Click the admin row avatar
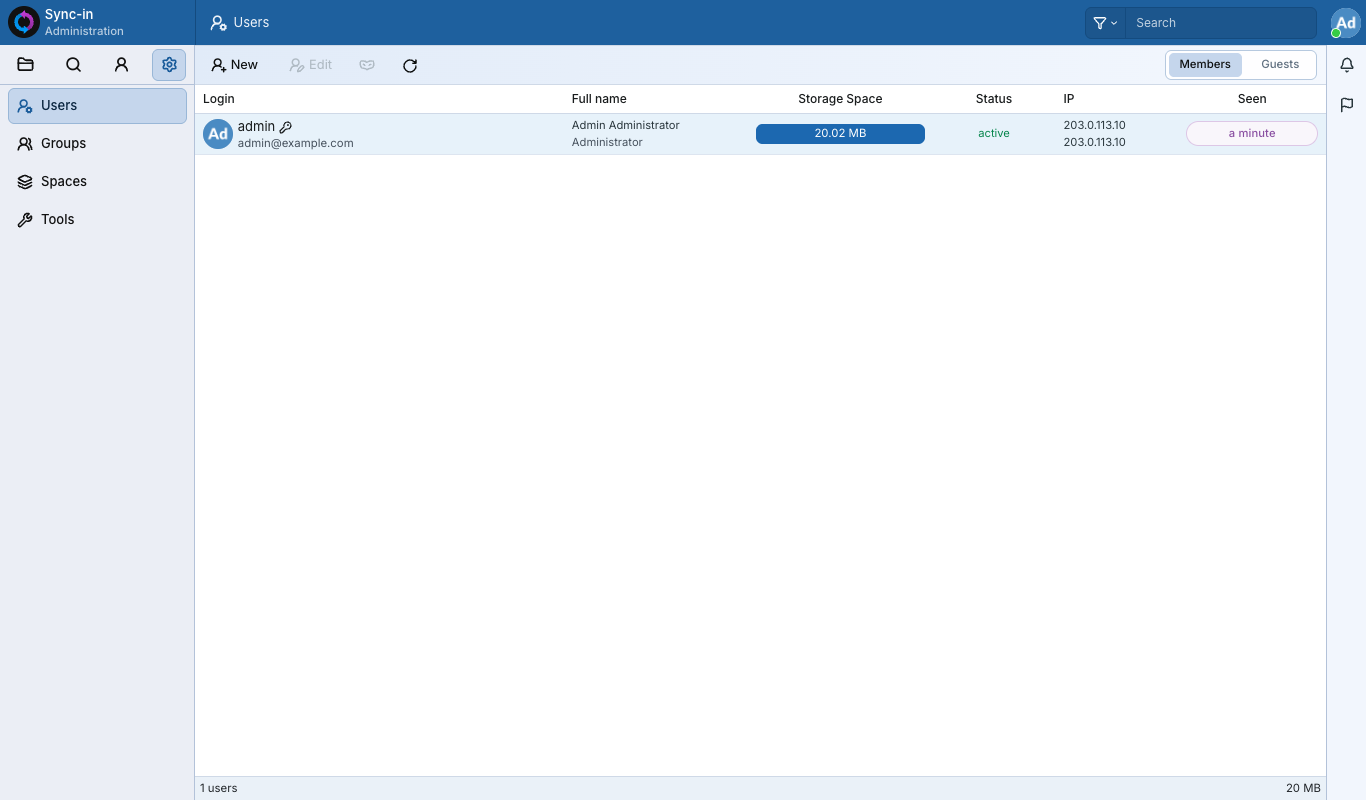 click(218, 134)
